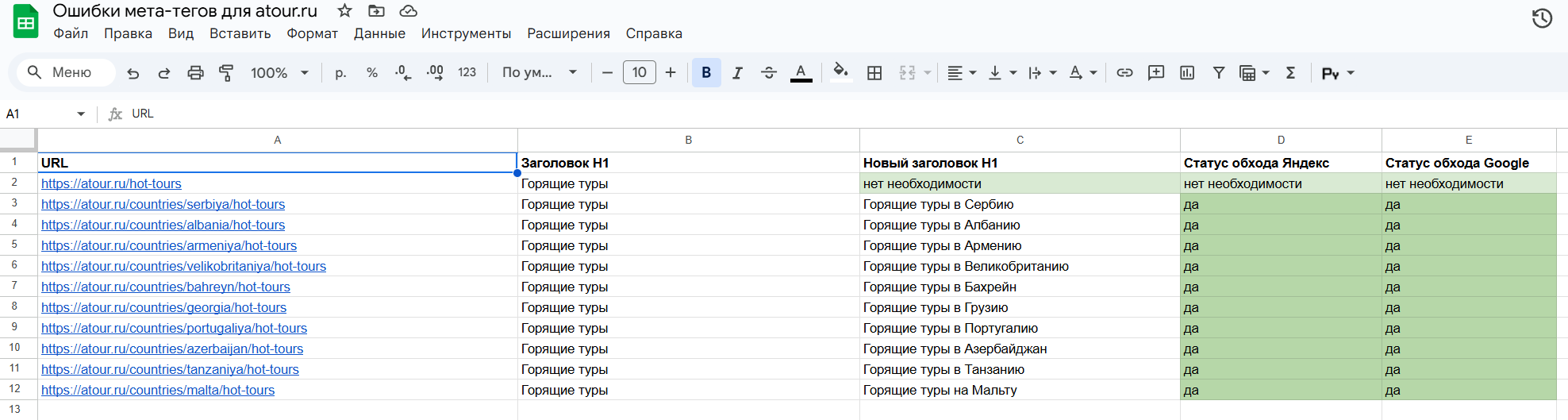Open vertical align dropdown
Viewport: 1568px width, 420px height.
pyautogui.click(x=1002, y=73)
